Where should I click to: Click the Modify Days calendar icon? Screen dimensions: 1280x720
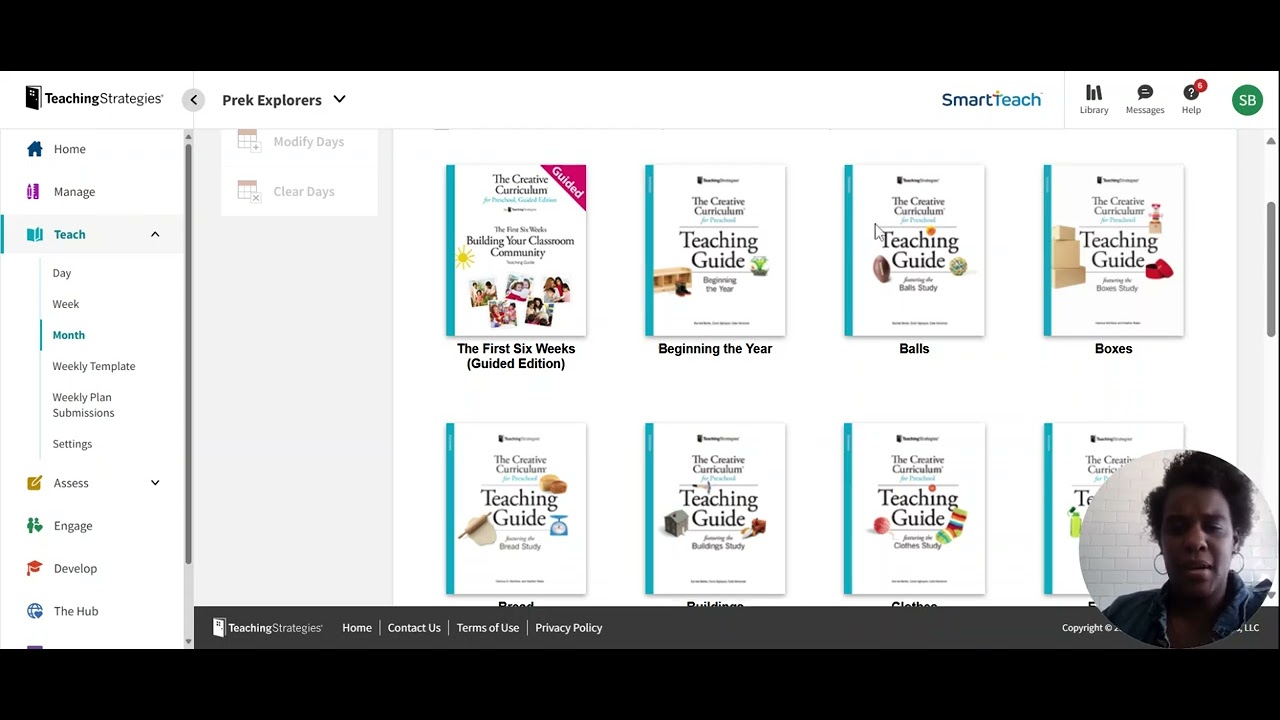(x=248, y=141)
